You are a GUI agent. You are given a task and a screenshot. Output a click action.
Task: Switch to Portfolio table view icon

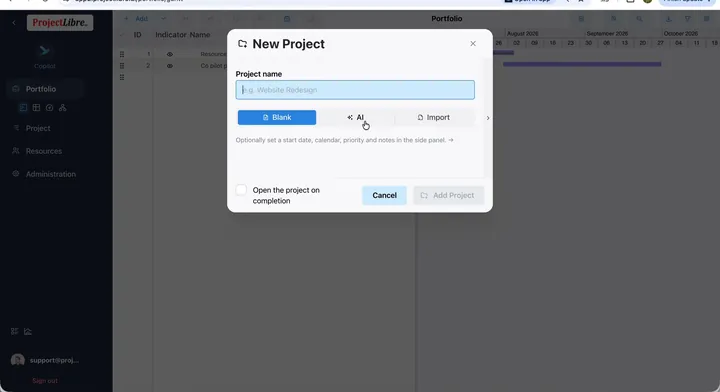click(36, 107)
